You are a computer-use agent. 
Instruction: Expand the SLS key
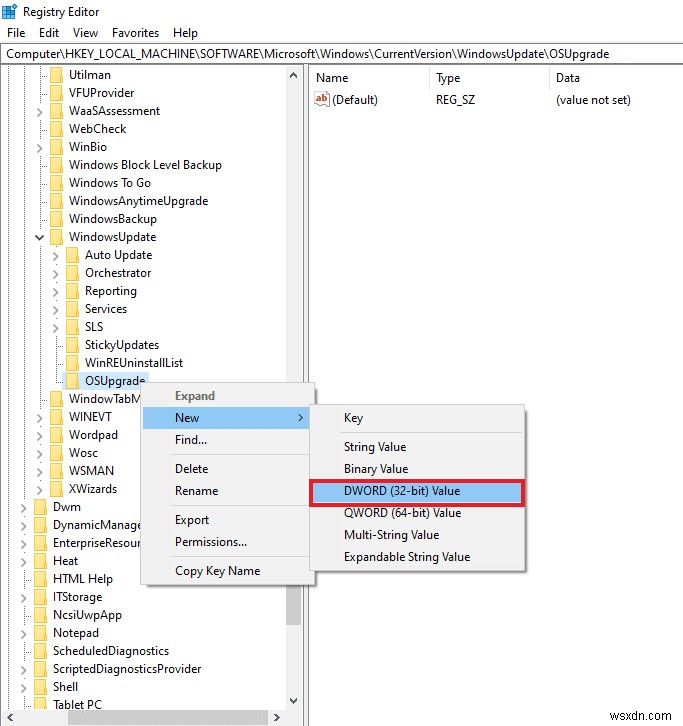point(56,328)
